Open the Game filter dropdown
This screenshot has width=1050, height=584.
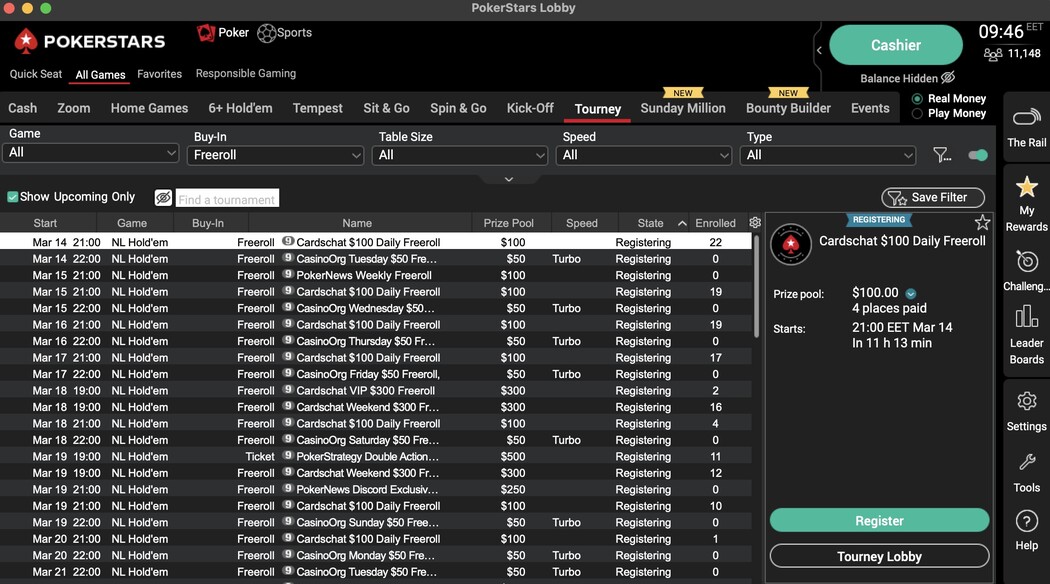91,153
